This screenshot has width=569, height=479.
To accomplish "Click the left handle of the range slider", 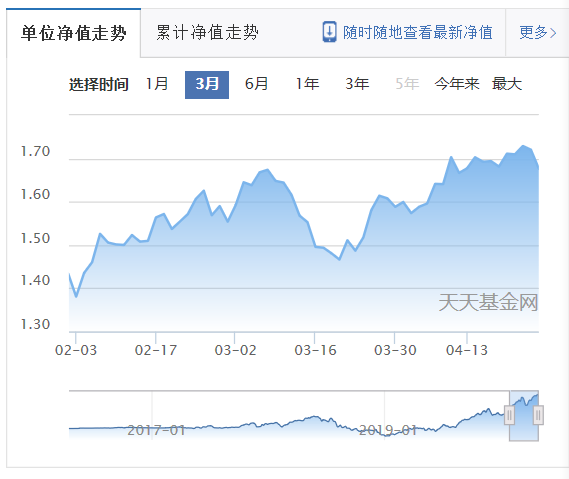I will [x=509, y=415].
